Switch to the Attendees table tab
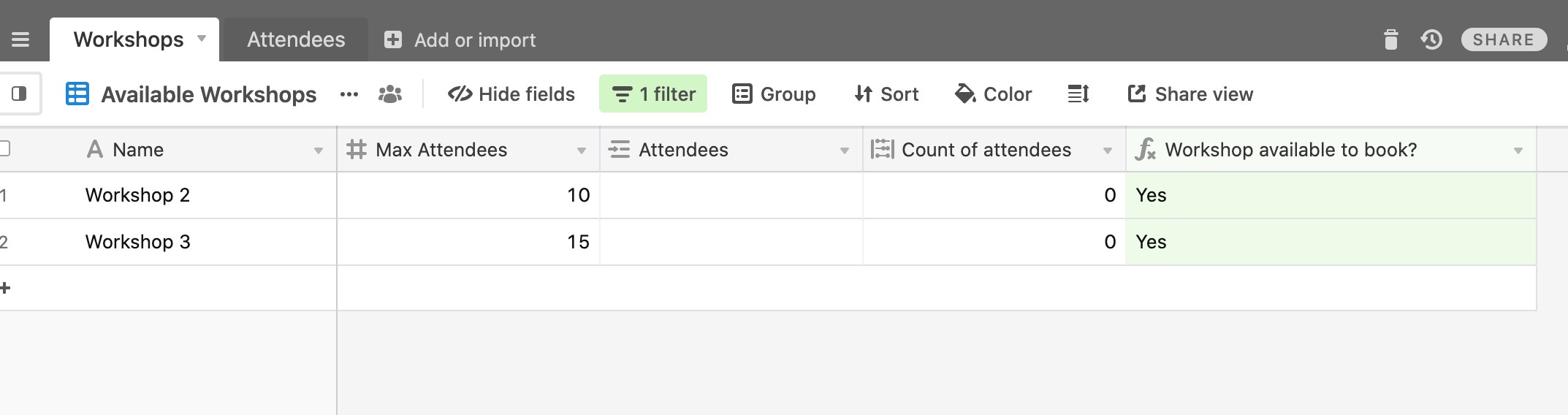Screen dimensions: 1568x415 click(296, 39)
